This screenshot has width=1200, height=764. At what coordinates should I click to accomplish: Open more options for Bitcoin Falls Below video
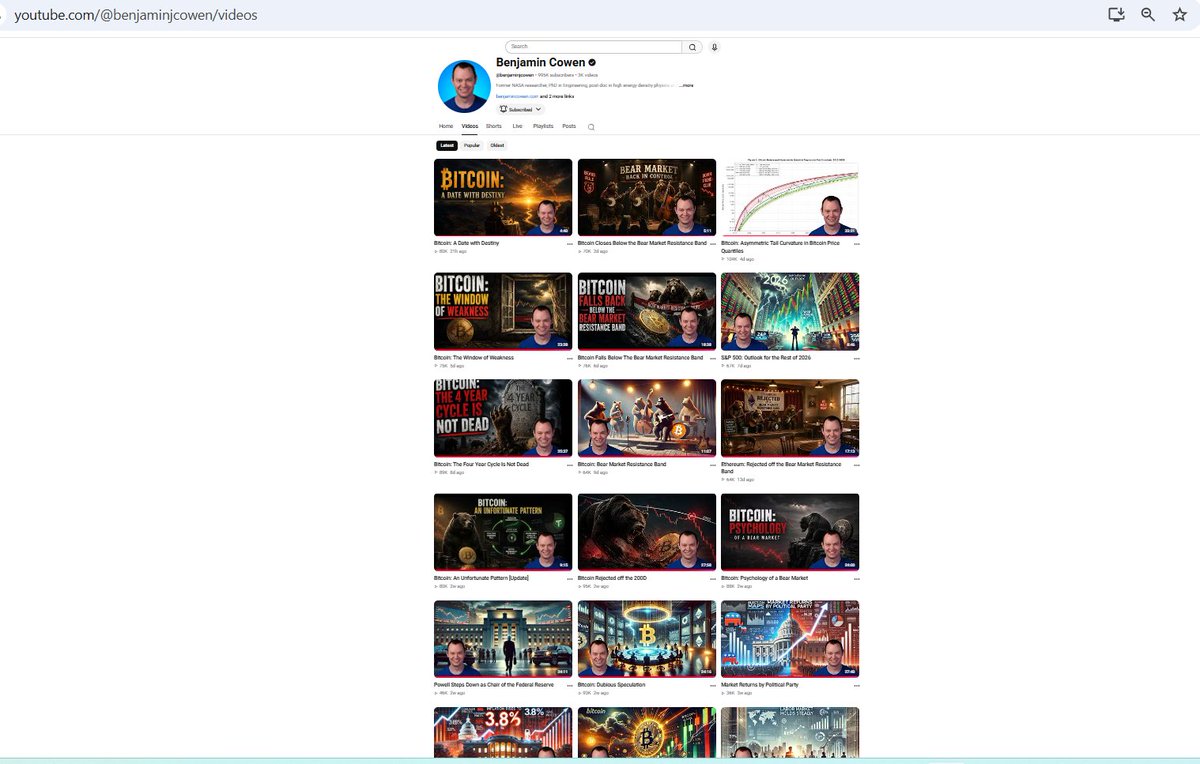713,358
